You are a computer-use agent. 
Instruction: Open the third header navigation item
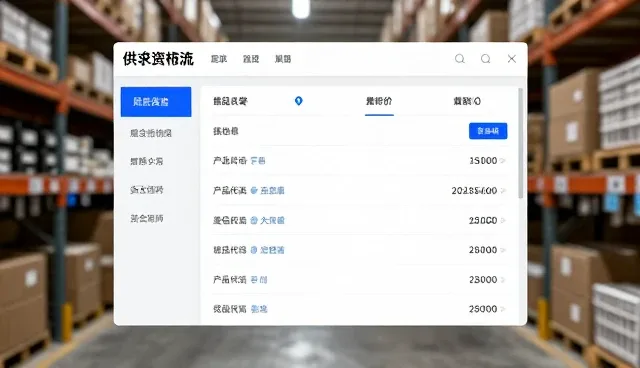click(x=283, y=59)
